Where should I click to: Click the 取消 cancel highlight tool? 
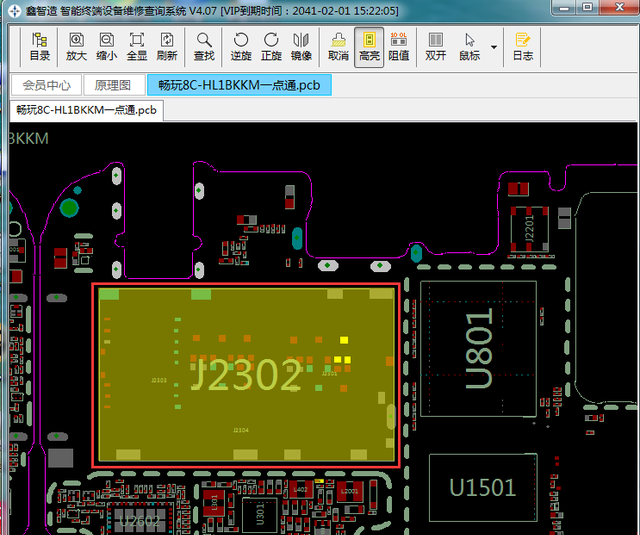point(338,47)
